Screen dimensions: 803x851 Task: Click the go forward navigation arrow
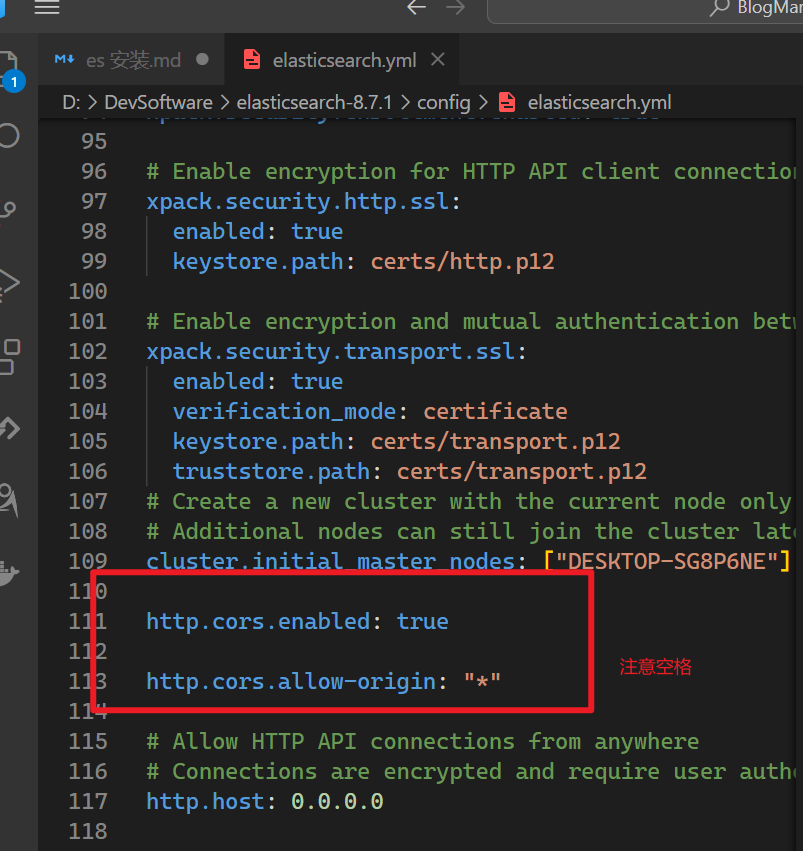click(x=455, y=8)
